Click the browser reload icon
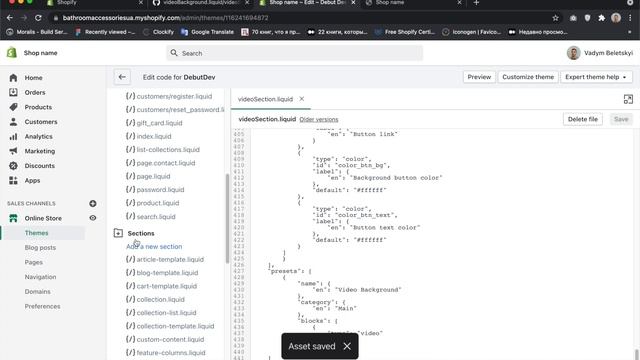 tap(38, 18)
